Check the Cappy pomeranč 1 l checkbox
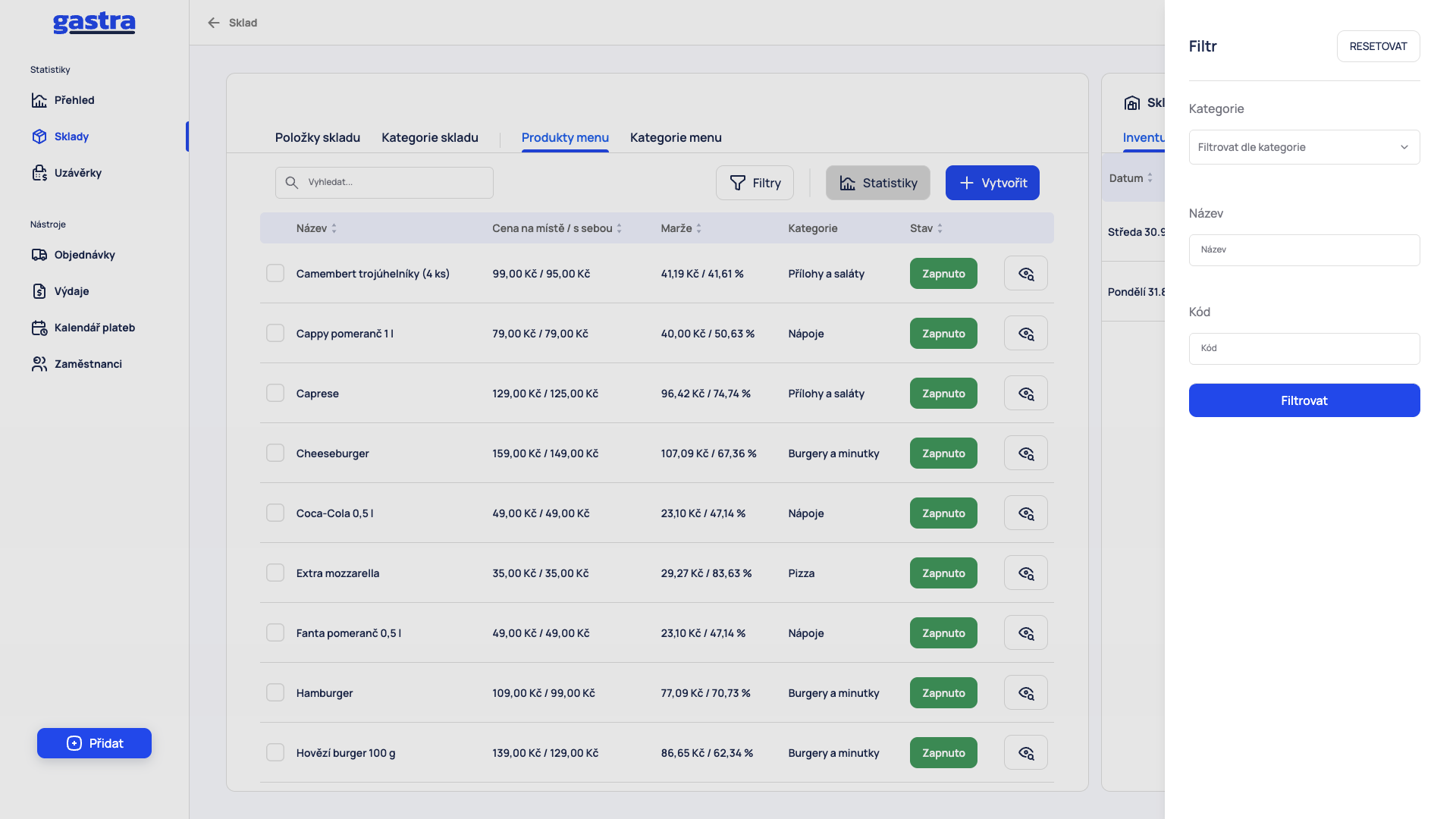The image size is (1456, 819). (275, 333)
